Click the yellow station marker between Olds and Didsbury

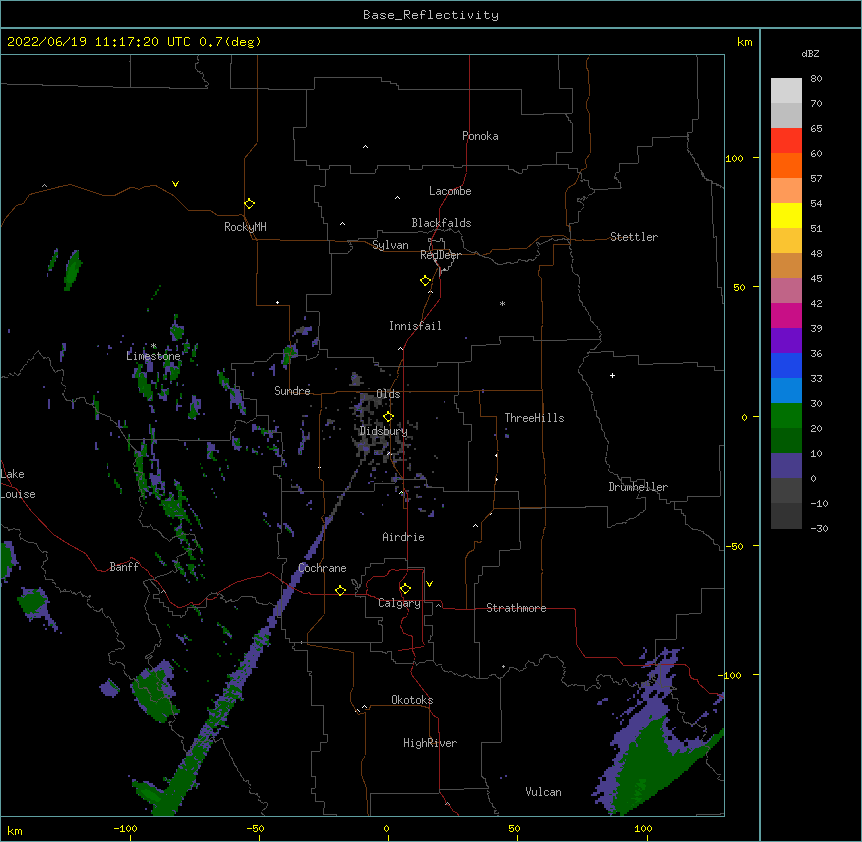tap(388, 416)
